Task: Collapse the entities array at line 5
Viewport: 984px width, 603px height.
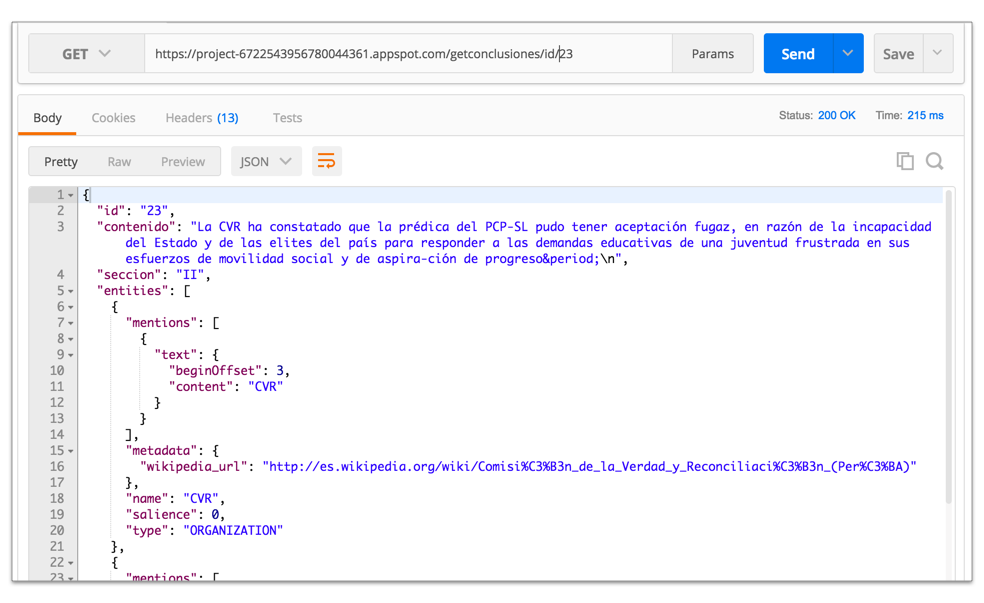Action: [x=71, y=291]
